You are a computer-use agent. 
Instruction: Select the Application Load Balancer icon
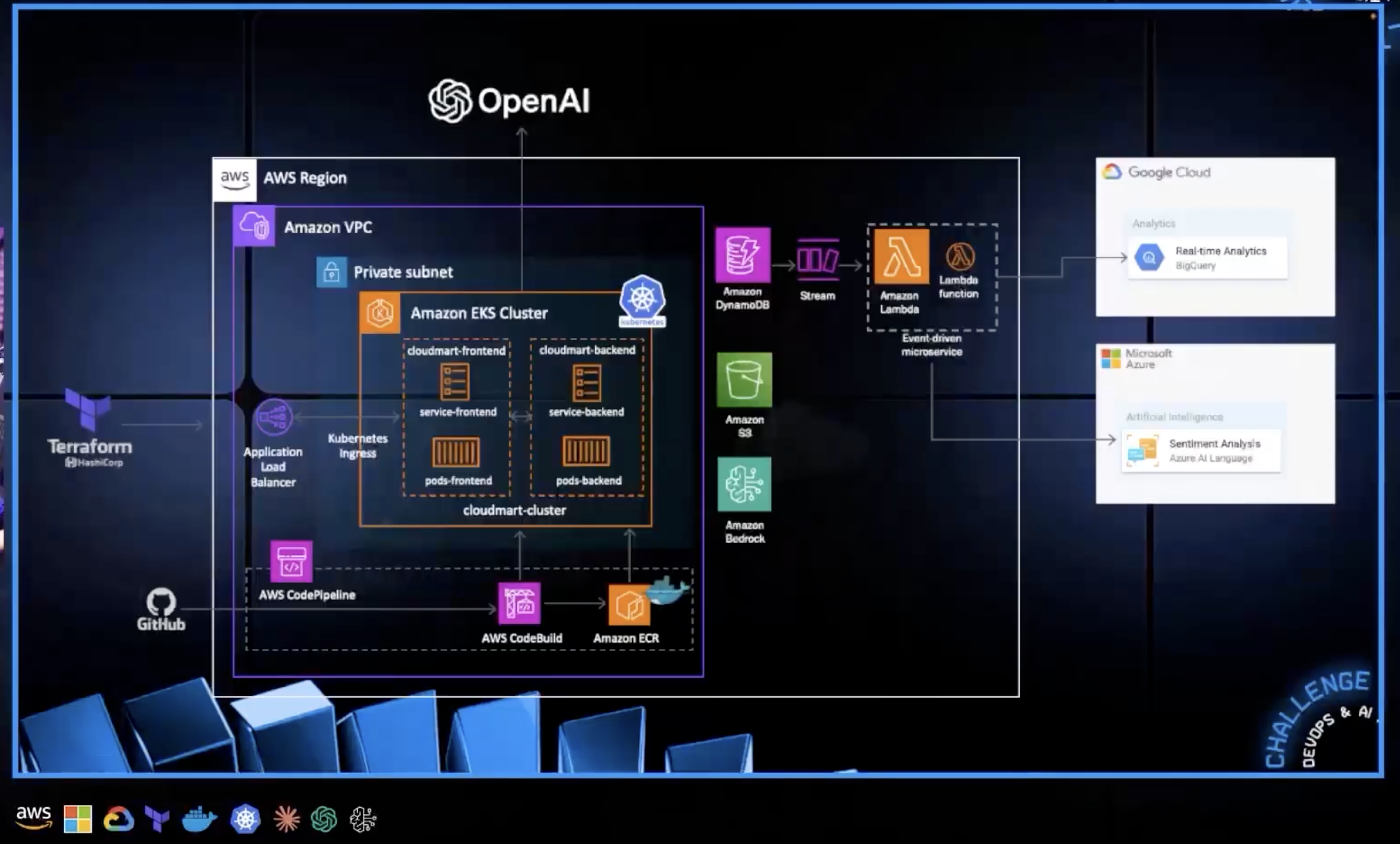[273, 417]
